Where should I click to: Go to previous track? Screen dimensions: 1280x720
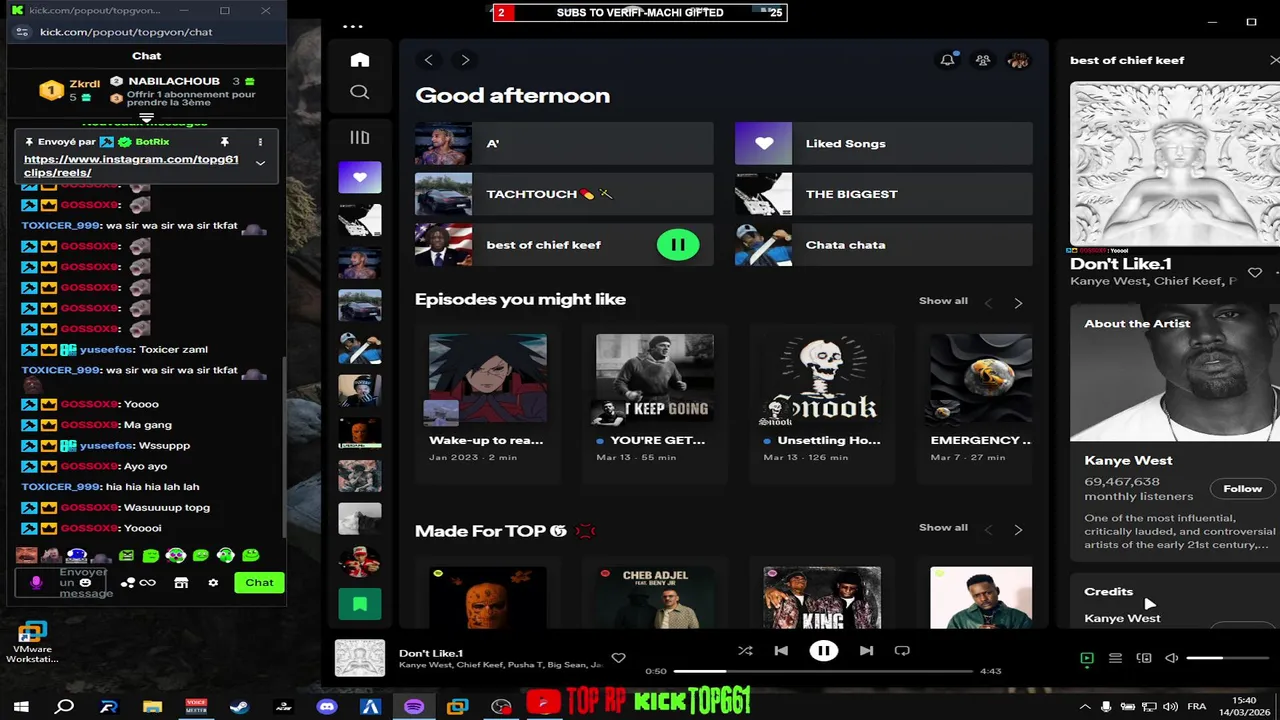pyautogui.click(x=781, y=651)
